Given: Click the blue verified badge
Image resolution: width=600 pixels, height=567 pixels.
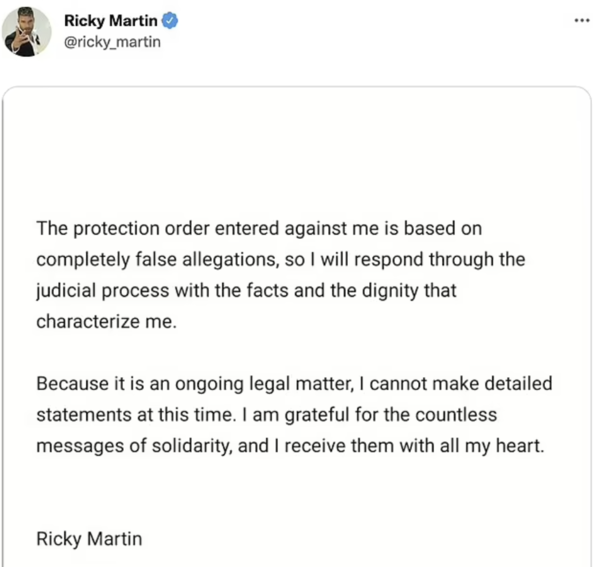Looking at the screenshot, I should pos(170,21).
